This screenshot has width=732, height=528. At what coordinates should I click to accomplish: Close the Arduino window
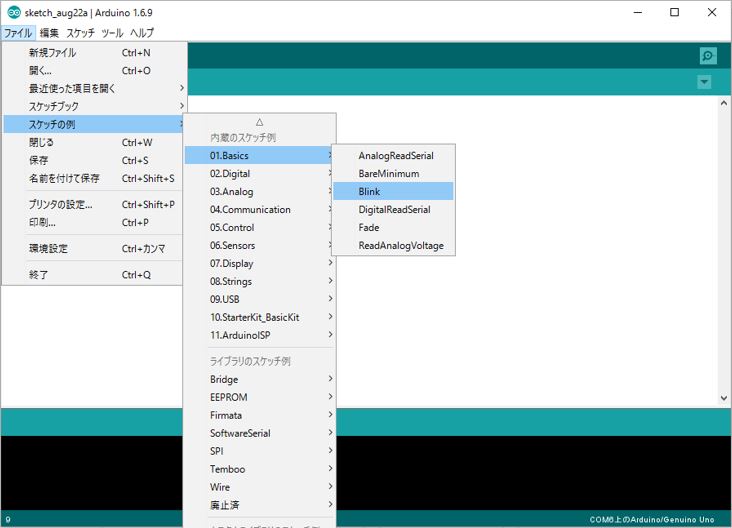tap(711, 13)
